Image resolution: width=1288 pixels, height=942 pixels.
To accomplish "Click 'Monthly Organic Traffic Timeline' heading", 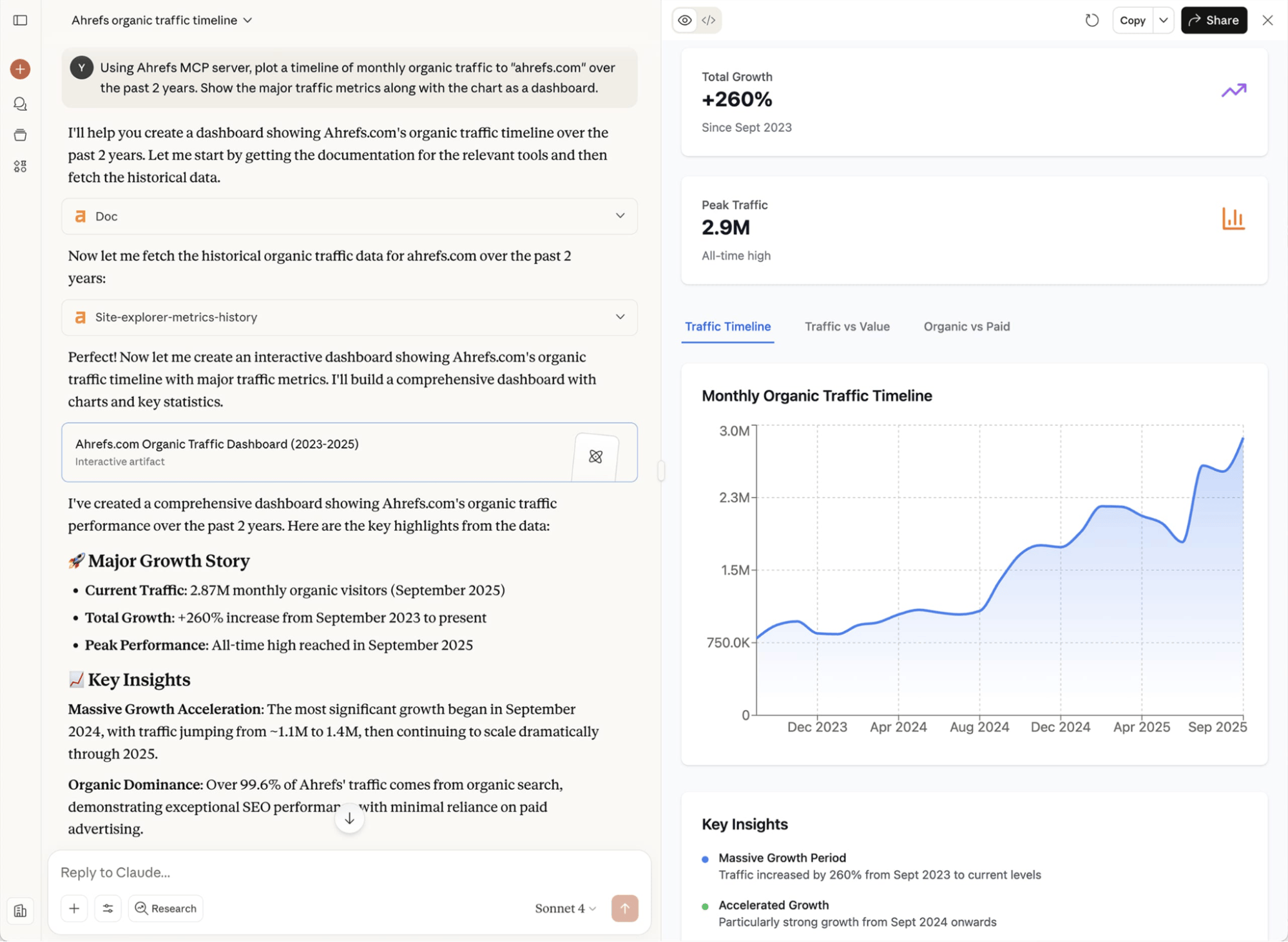I will click(x=816, y=396).
